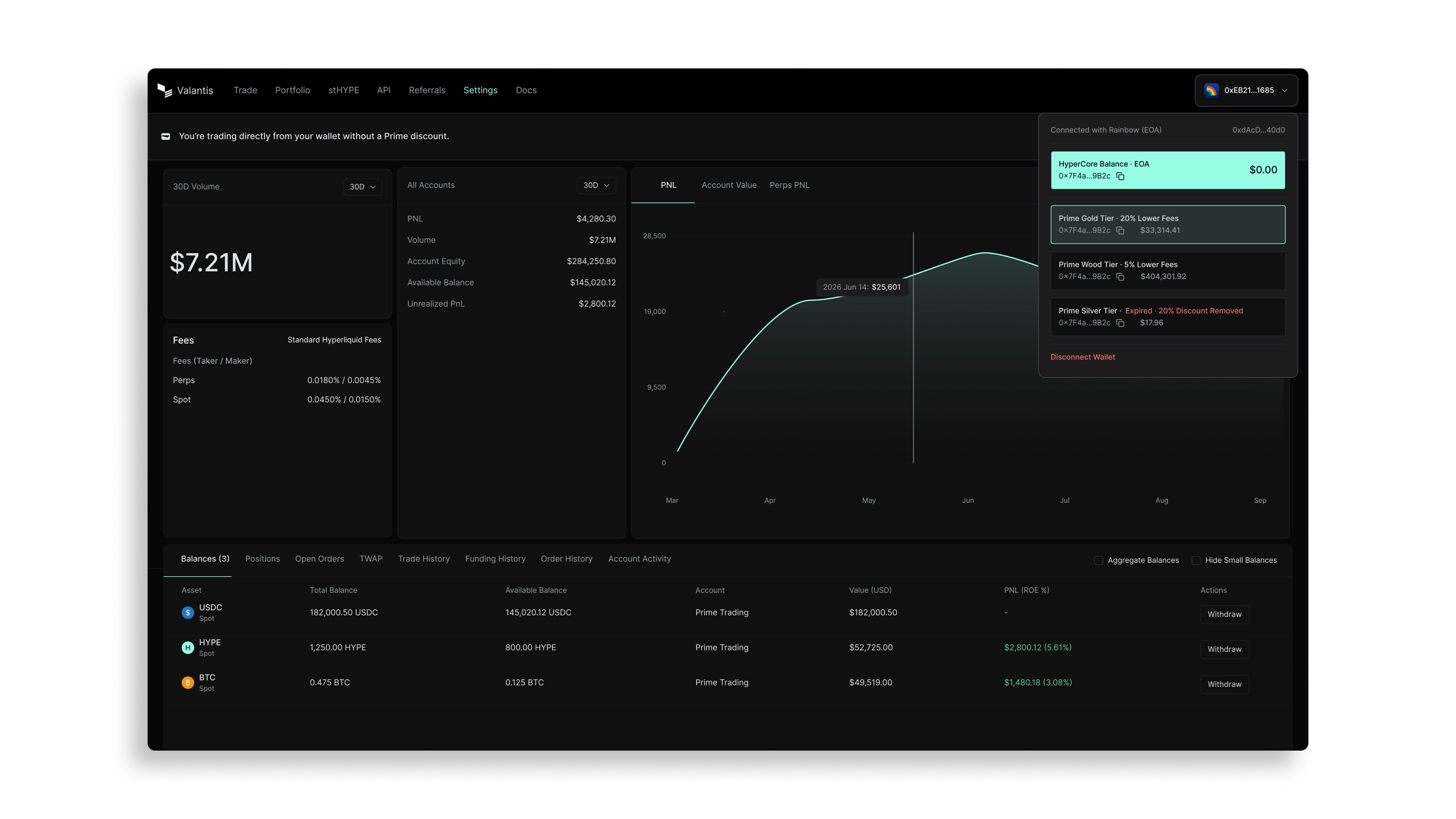Collapse the 0xEB21...1685 wallet dropdown
This screenshot has width=1456, height=819.
pos(1246,90)
